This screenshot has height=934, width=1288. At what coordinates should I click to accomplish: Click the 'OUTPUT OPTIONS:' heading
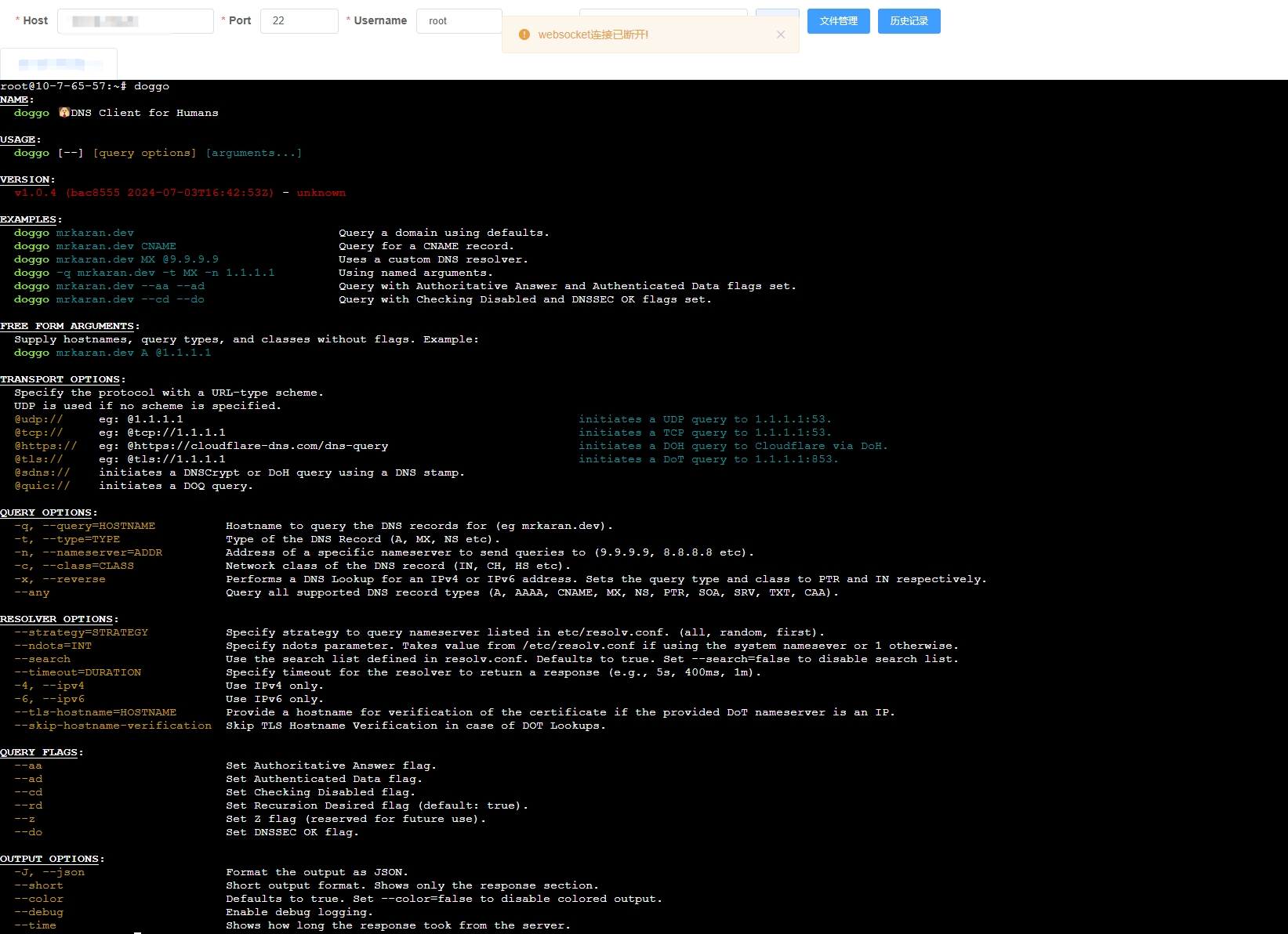(x=53, y=859)
